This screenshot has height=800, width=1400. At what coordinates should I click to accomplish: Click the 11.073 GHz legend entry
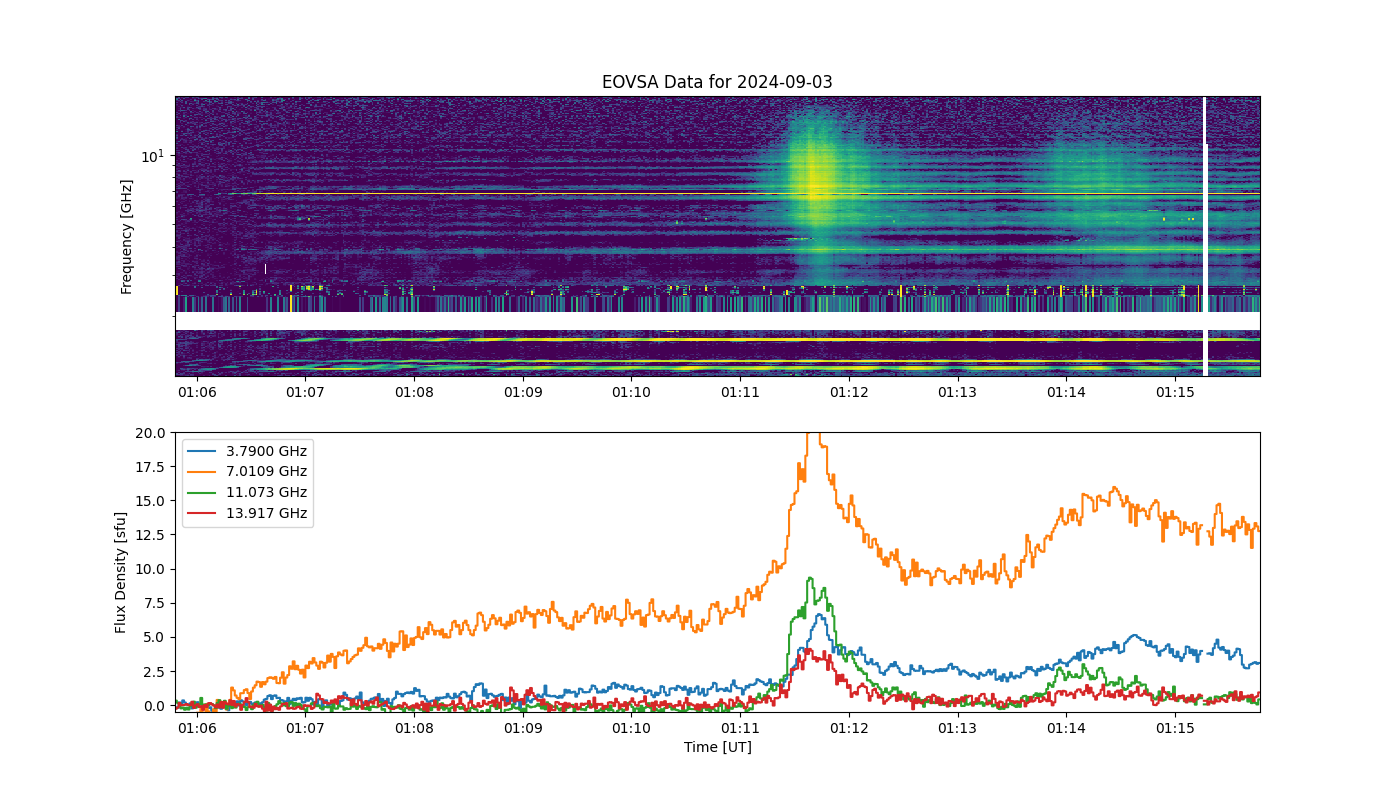[248, 493]
